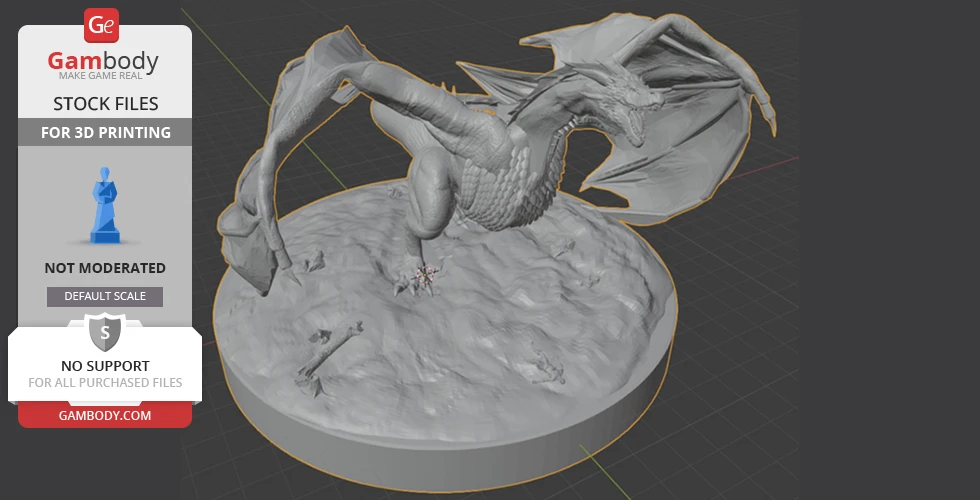Click the Gambody wordmark
The image size is (980, 500).
[x=104, y=62]
